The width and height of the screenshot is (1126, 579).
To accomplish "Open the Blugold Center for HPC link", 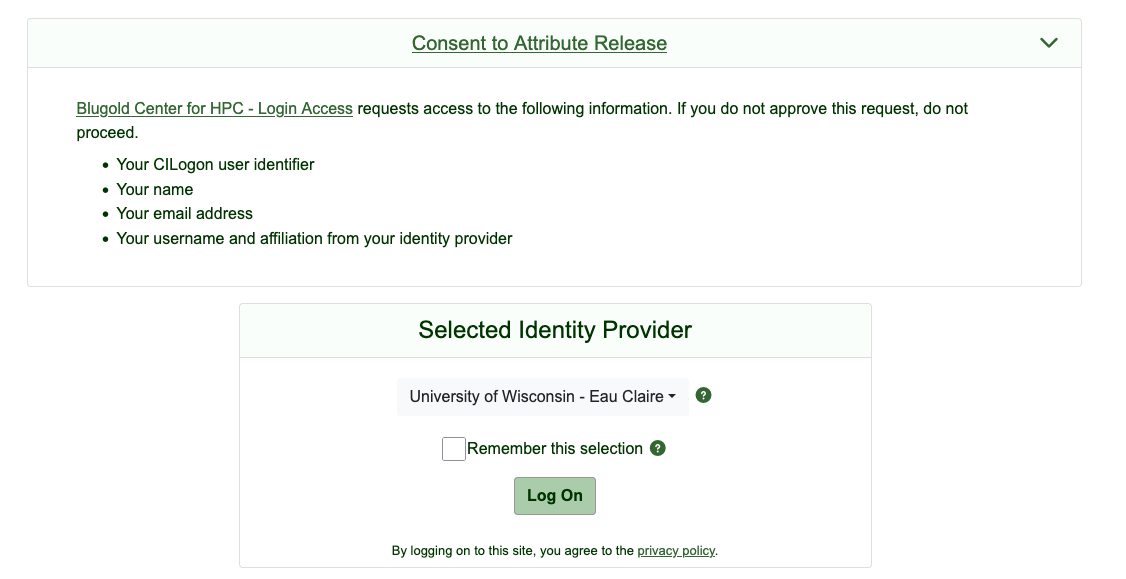I will pyautogui.click(x=214, y=108).
